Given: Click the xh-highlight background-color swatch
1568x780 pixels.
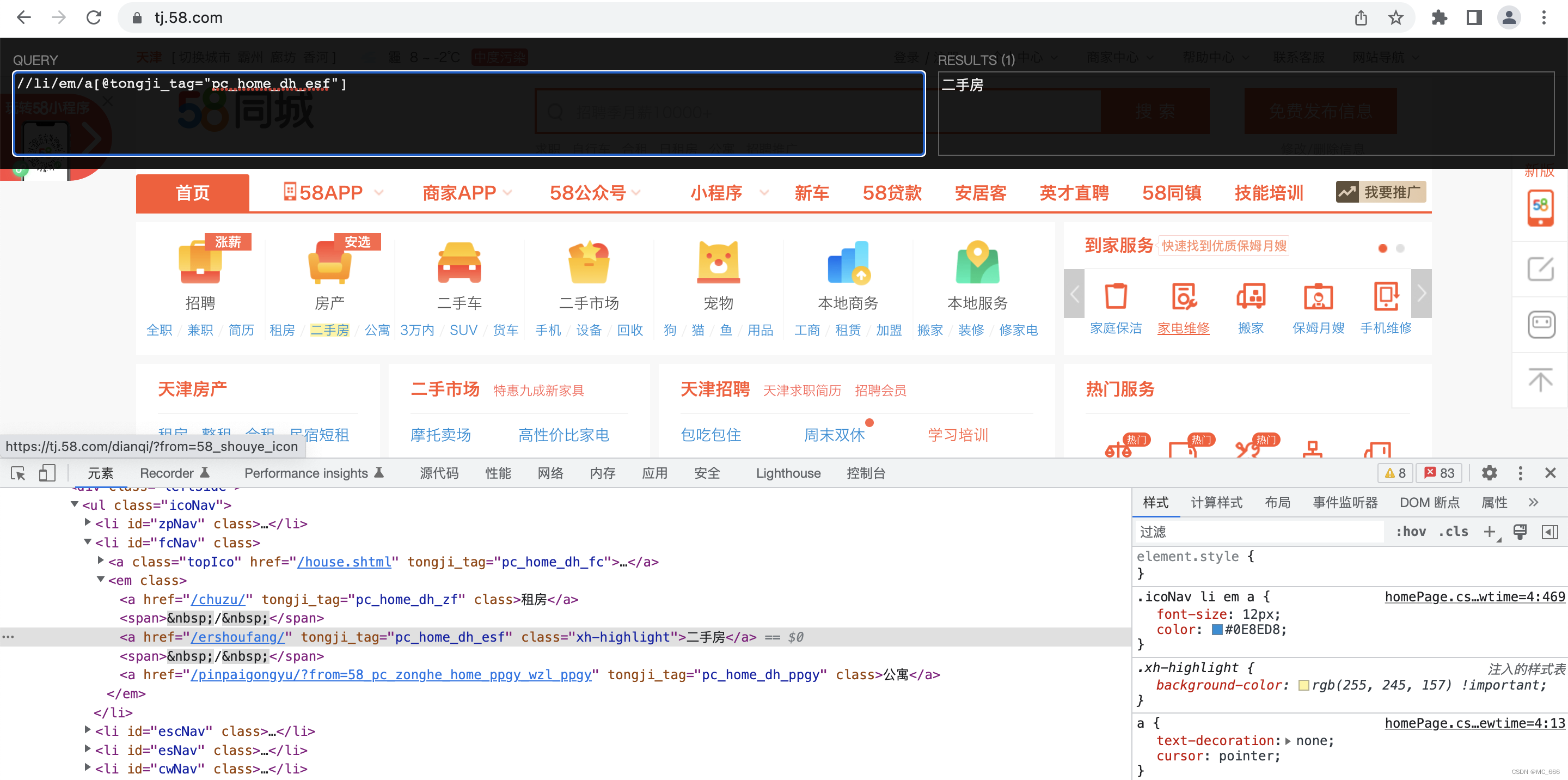Looking at the screenshot, I should (1303, 685).
